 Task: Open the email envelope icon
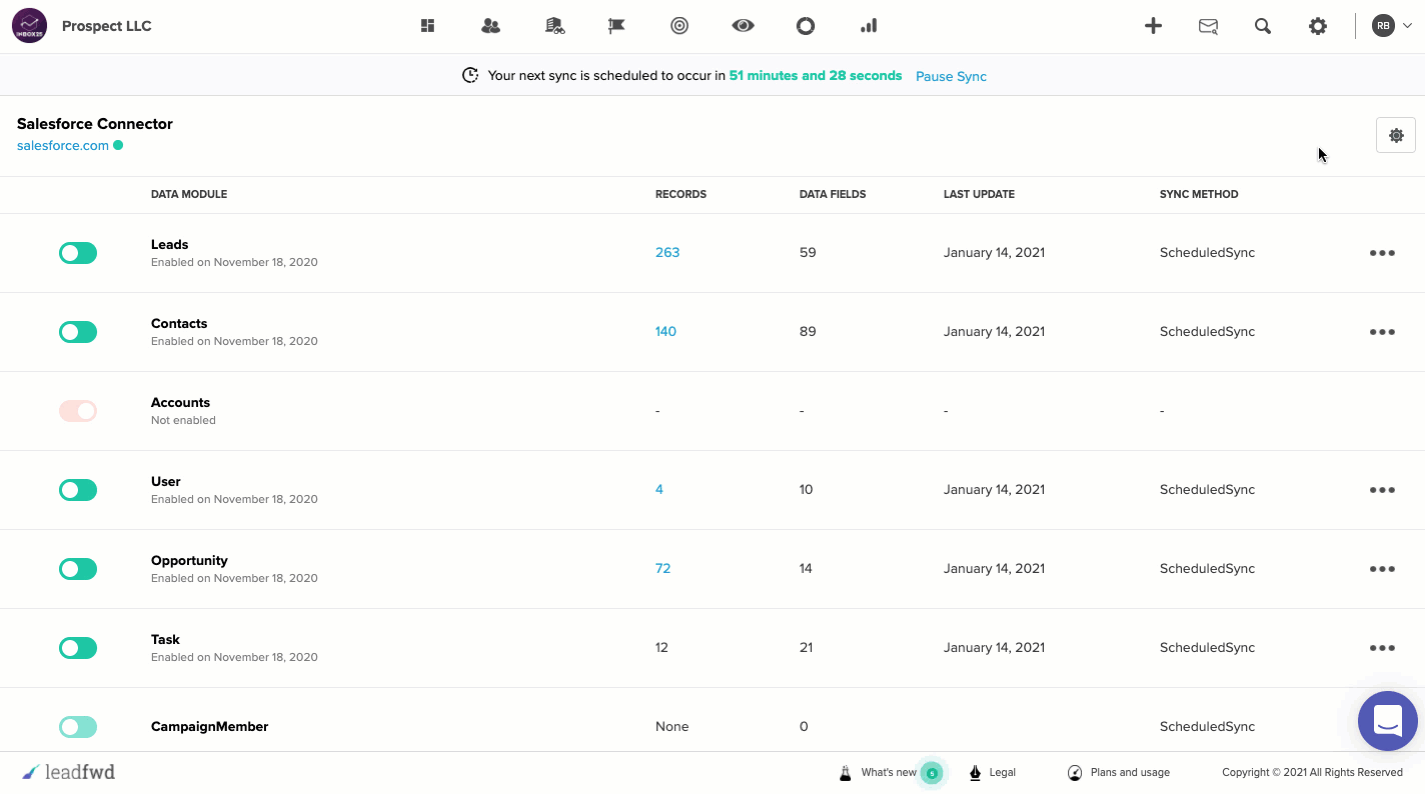1208,27
